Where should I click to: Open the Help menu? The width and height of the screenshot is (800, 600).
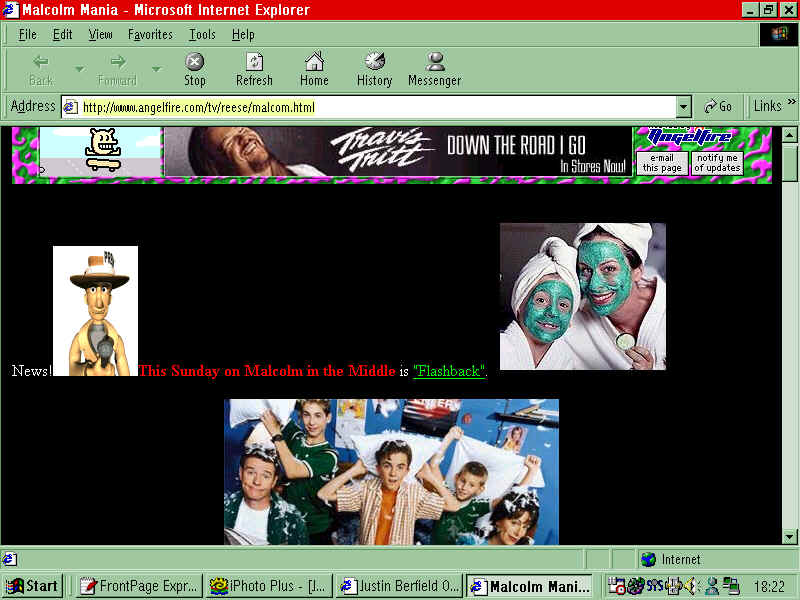(243, 35)
